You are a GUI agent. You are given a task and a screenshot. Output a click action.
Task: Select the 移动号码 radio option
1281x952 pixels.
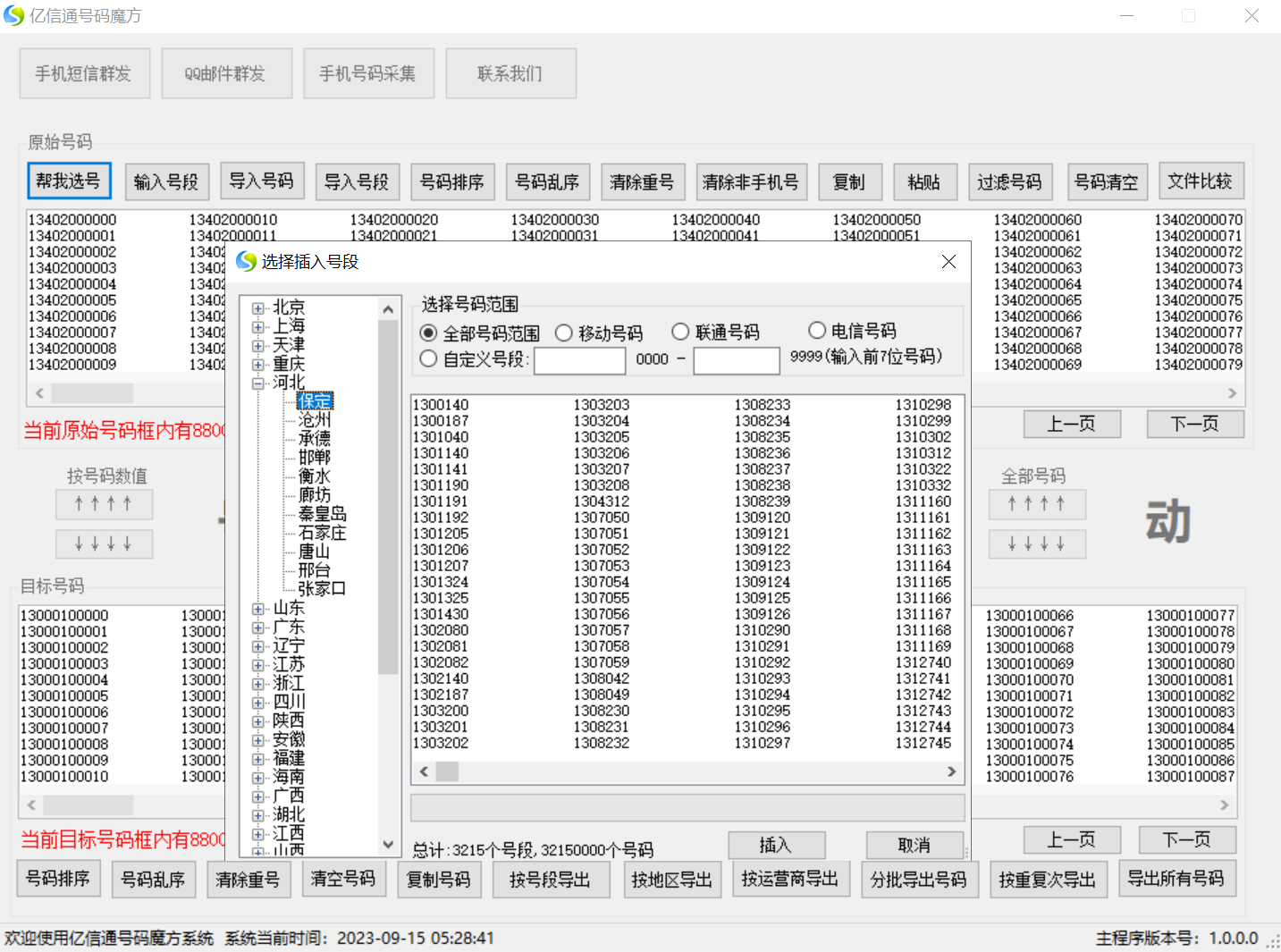(564, 332)
